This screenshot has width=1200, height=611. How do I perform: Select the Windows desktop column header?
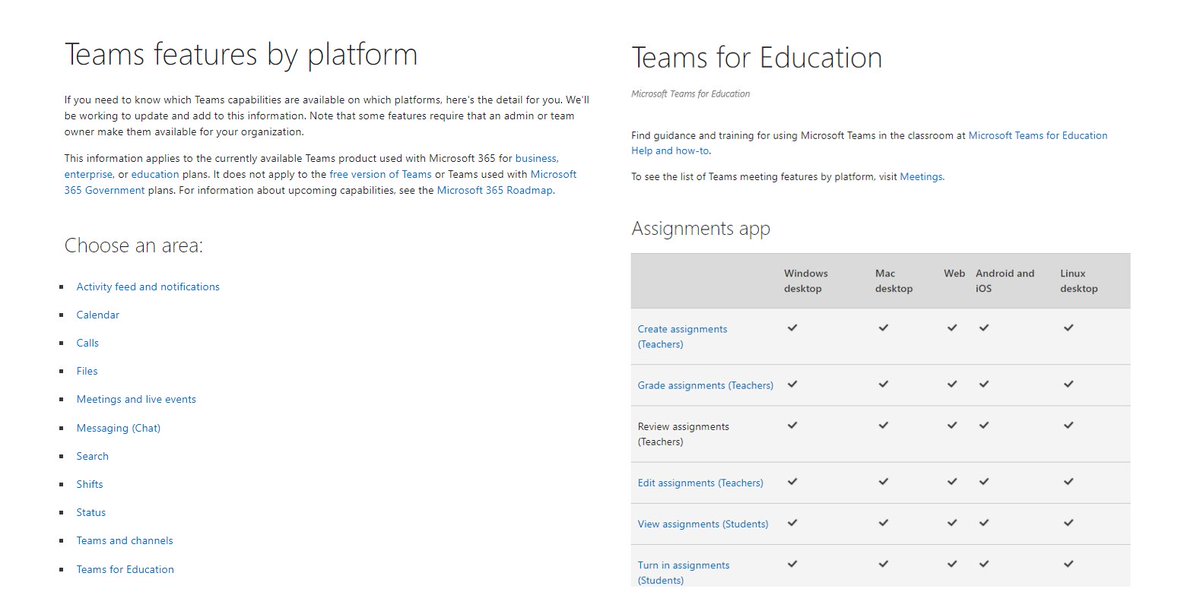pyautogui.click(x=806, y=281)
